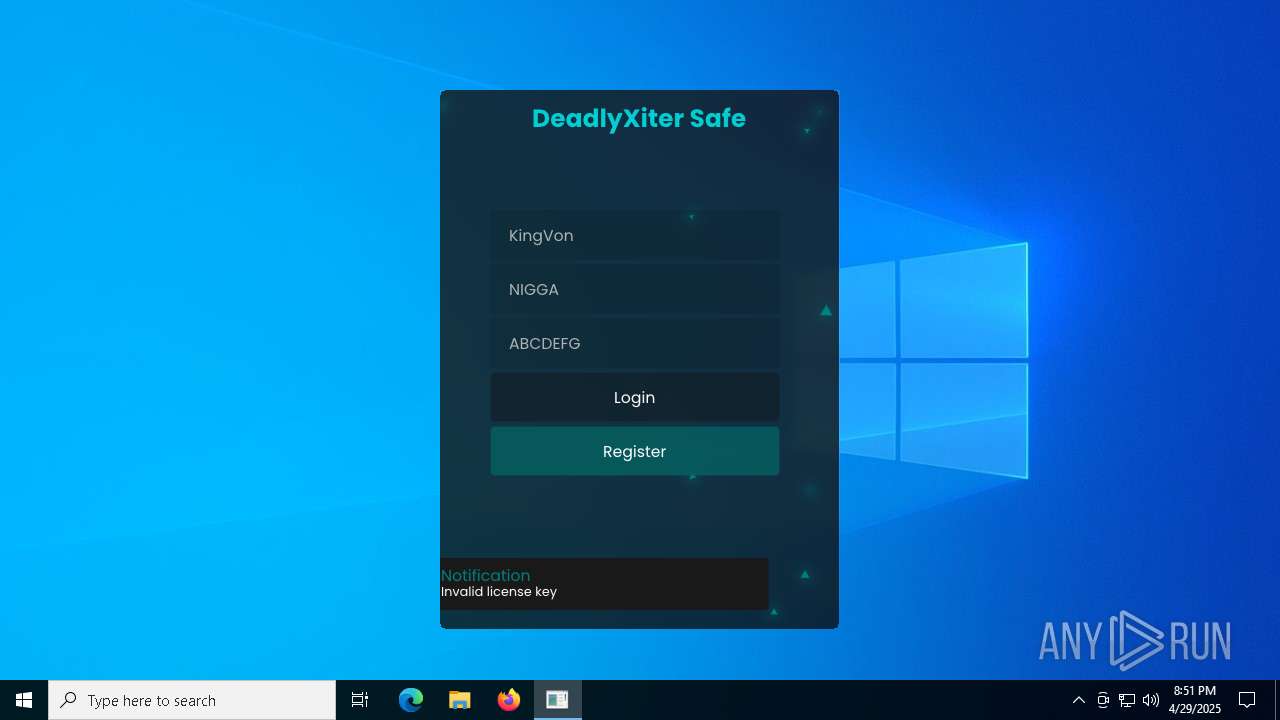This screenshot has width=1280, height=720.
Task: Click the Notification heading text
Action: [x=485, y=575]
